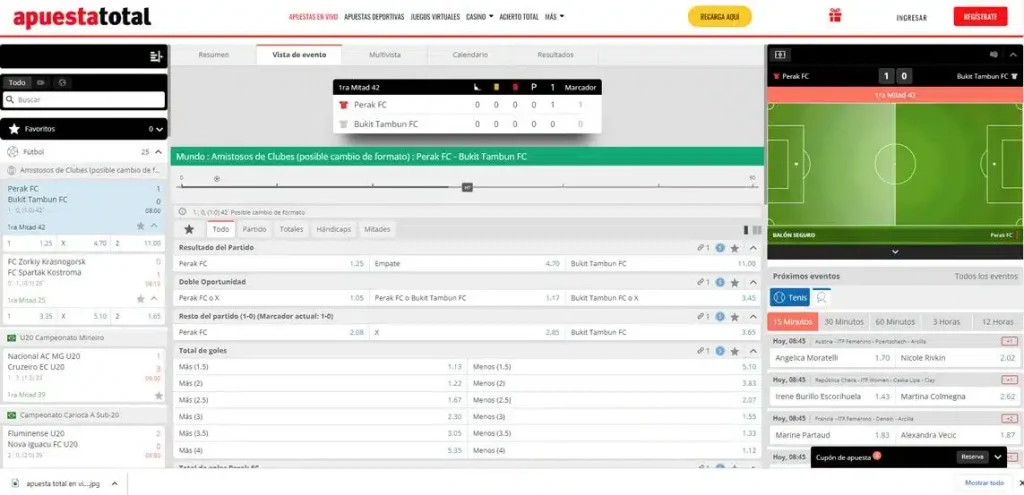The image size is (1024, 495).
Task: Favorite the Total de goles market
Action: click(735, 351)
